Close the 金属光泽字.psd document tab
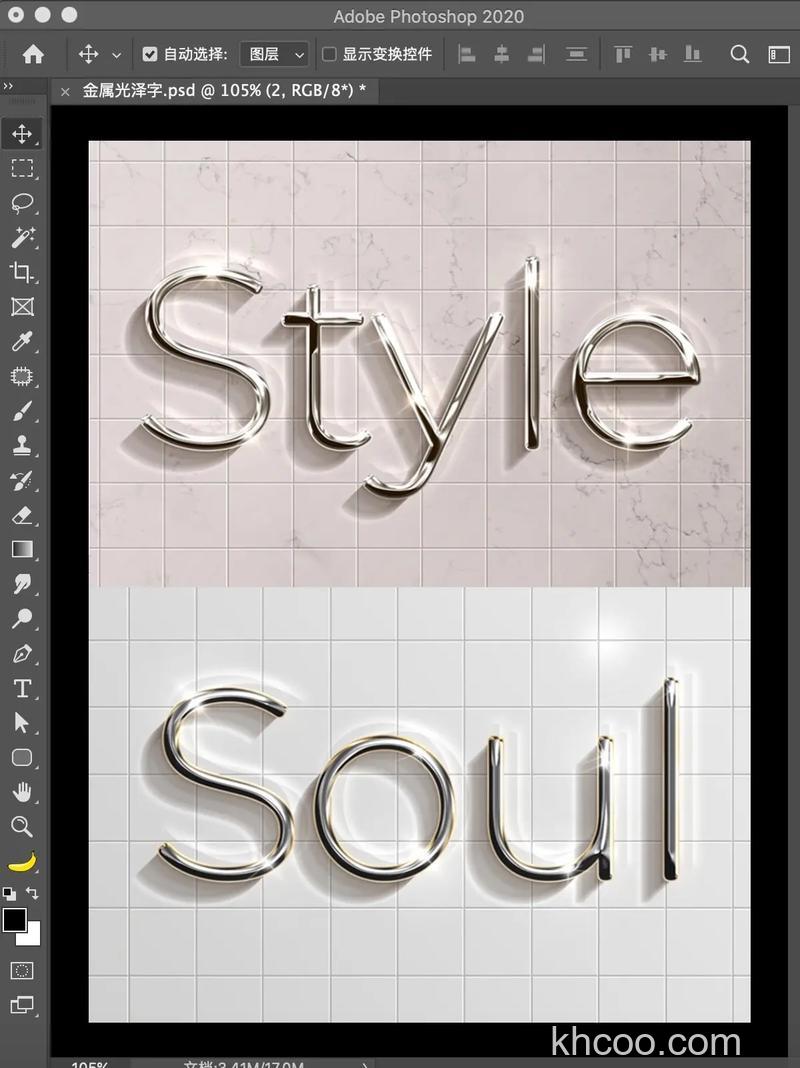The height and width of the screenshot is (1068, 800). [x=66, y=91]
